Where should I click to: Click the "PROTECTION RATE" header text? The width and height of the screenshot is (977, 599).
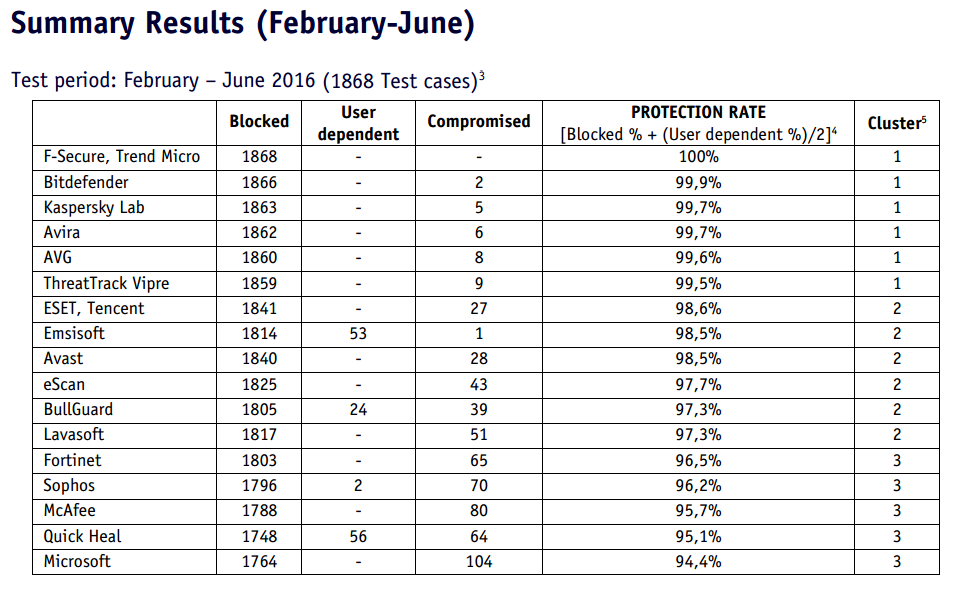(x=698, y=112)
